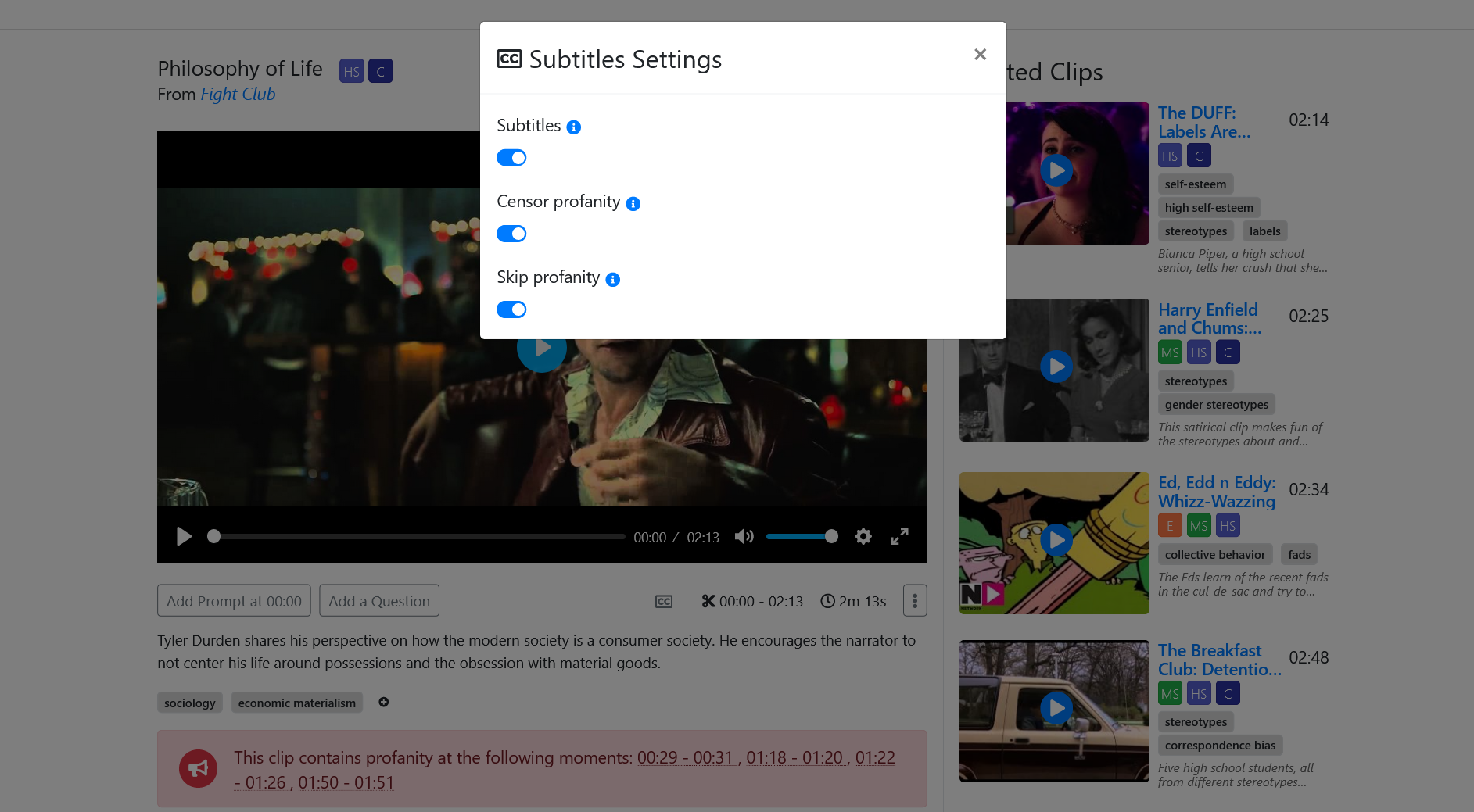Click stereotypes tag on The DUFF clip
The image size is (1474, 812).
(x=1196, y=231)
